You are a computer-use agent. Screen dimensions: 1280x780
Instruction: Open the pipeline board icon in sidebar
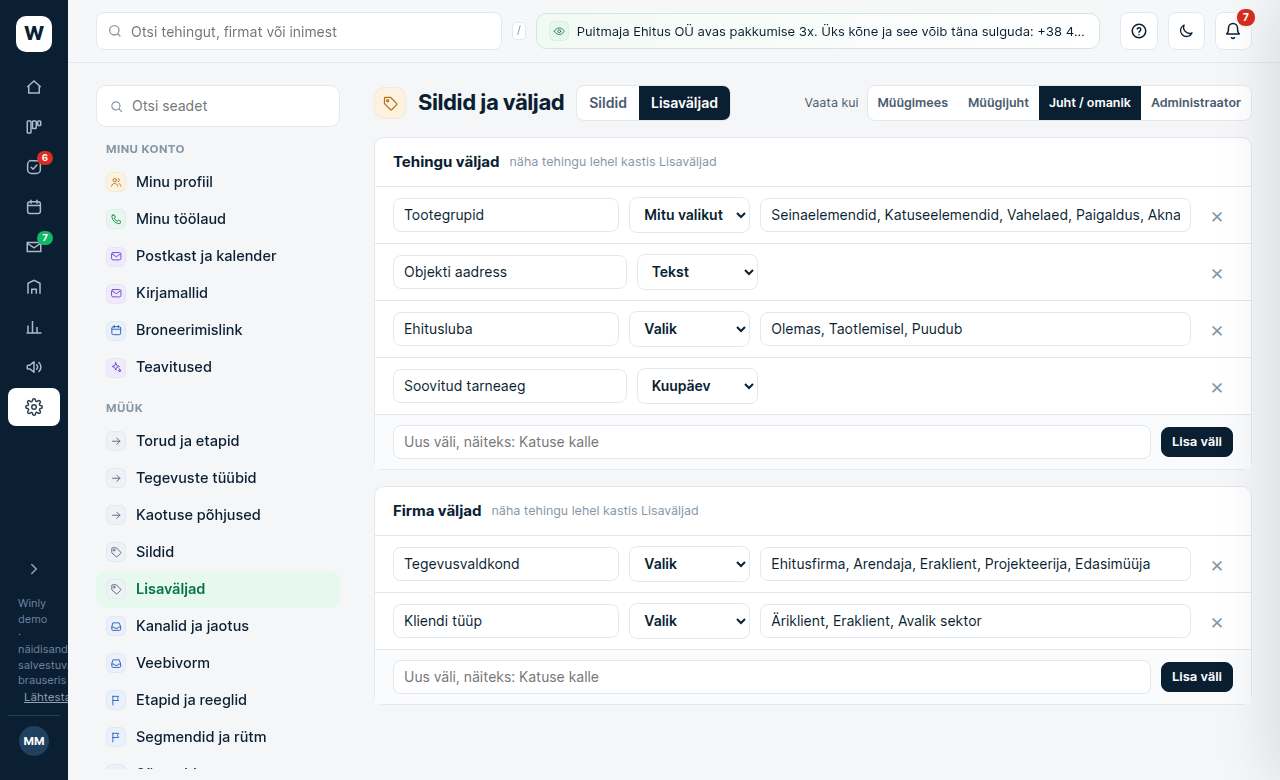[34, 127]
